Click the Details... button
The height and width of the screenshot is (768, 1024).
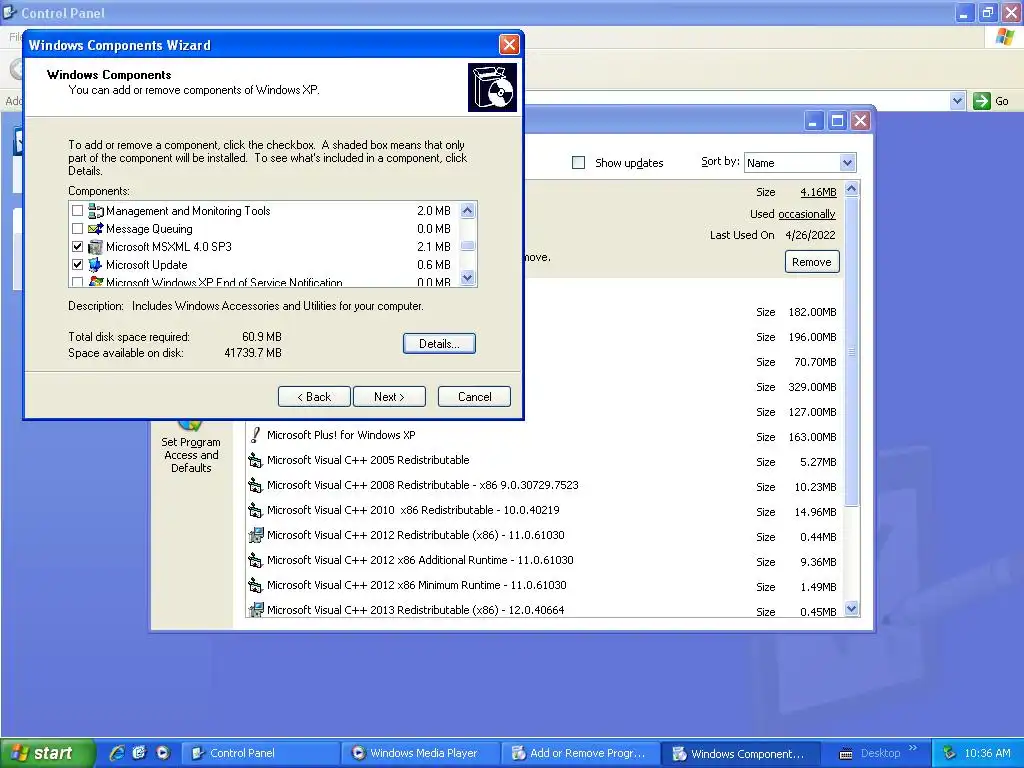point(439,344)
